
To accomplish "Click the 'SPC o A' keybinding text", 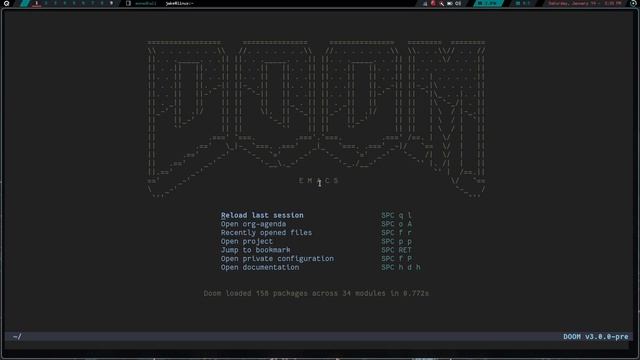I will 396,224.
